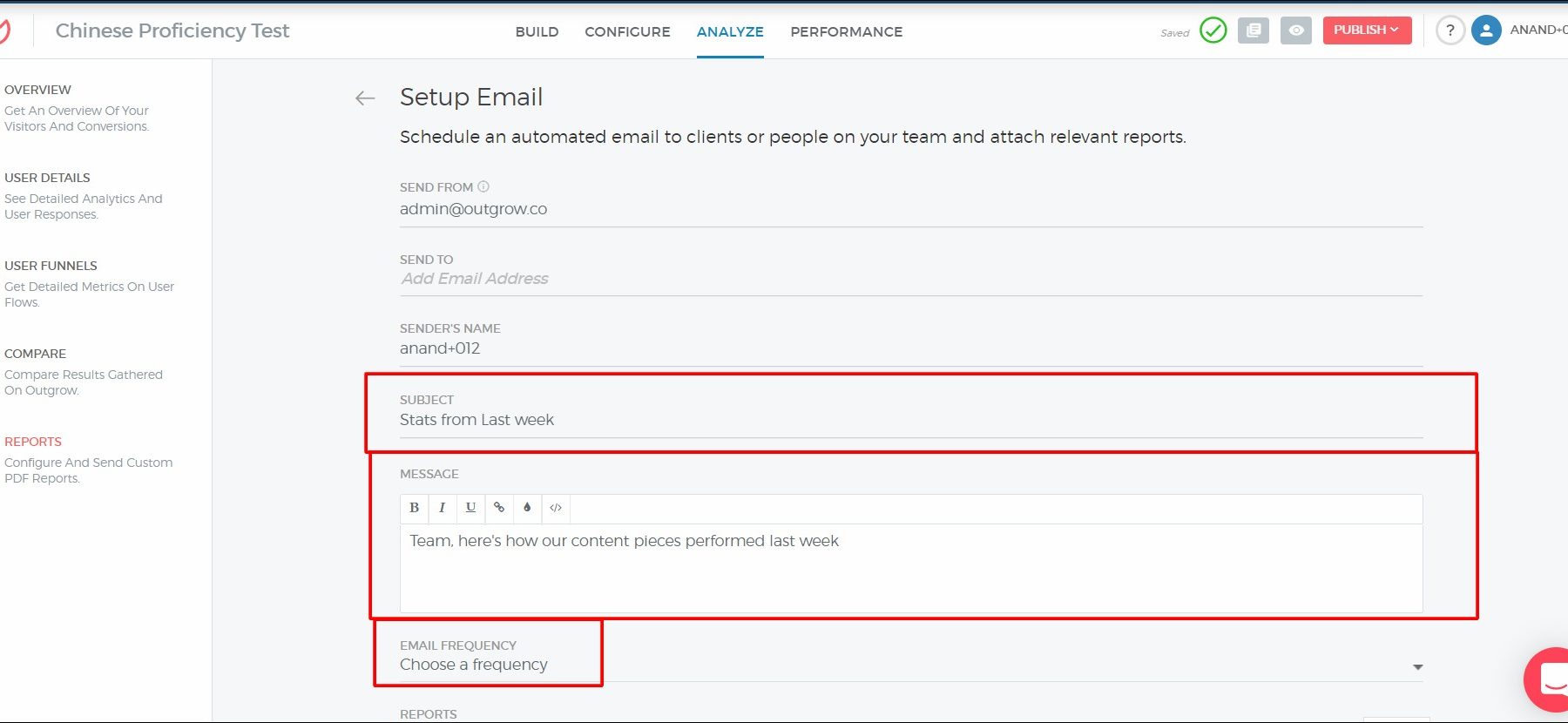
Task: Click the Send To email address field
Action: [x=910, y=279]
